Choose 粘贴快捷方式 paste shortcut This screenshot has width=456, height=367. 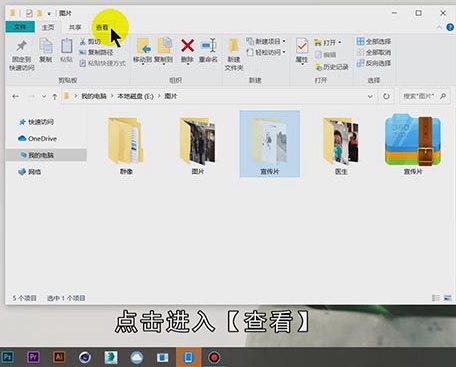103,63
